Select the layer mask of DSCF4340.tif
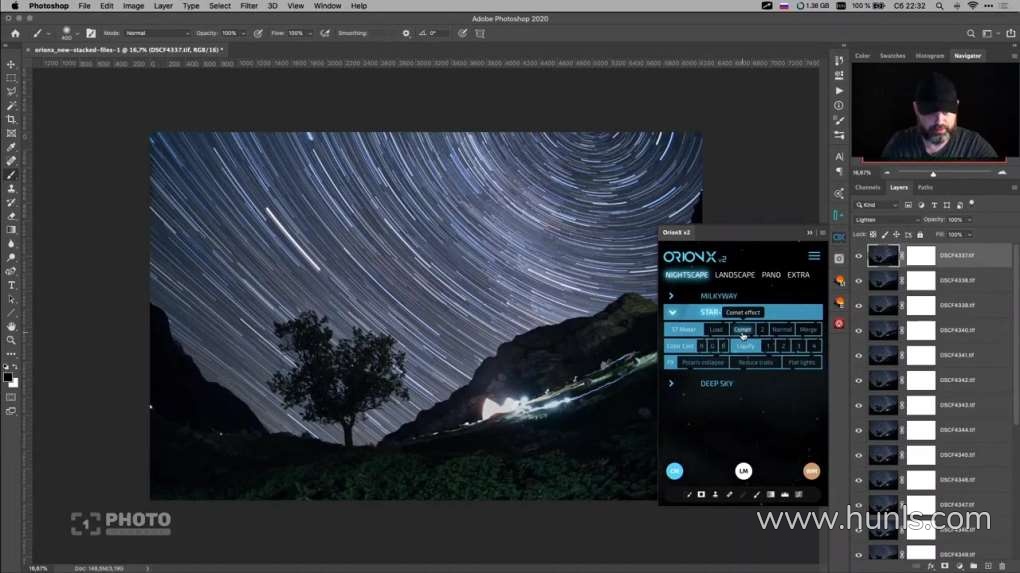The width and height of the screenshot is (1020, 573). click(920, 331)
